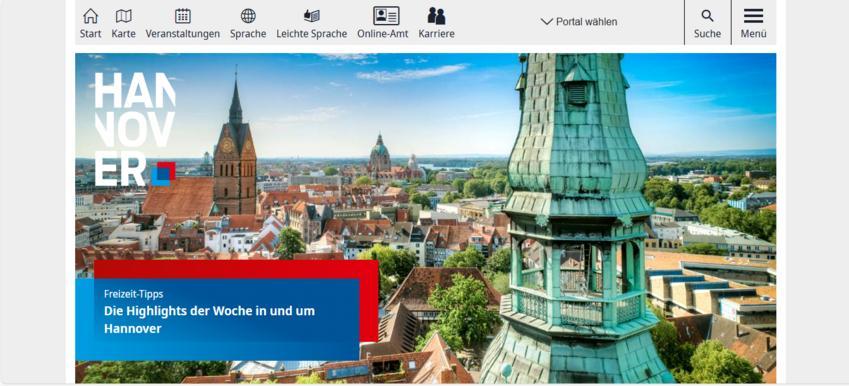The height and width of the screenshot is (386, 849).
Task: Select the Leichte Sprache menu label
Action: (x=311, y=34)
